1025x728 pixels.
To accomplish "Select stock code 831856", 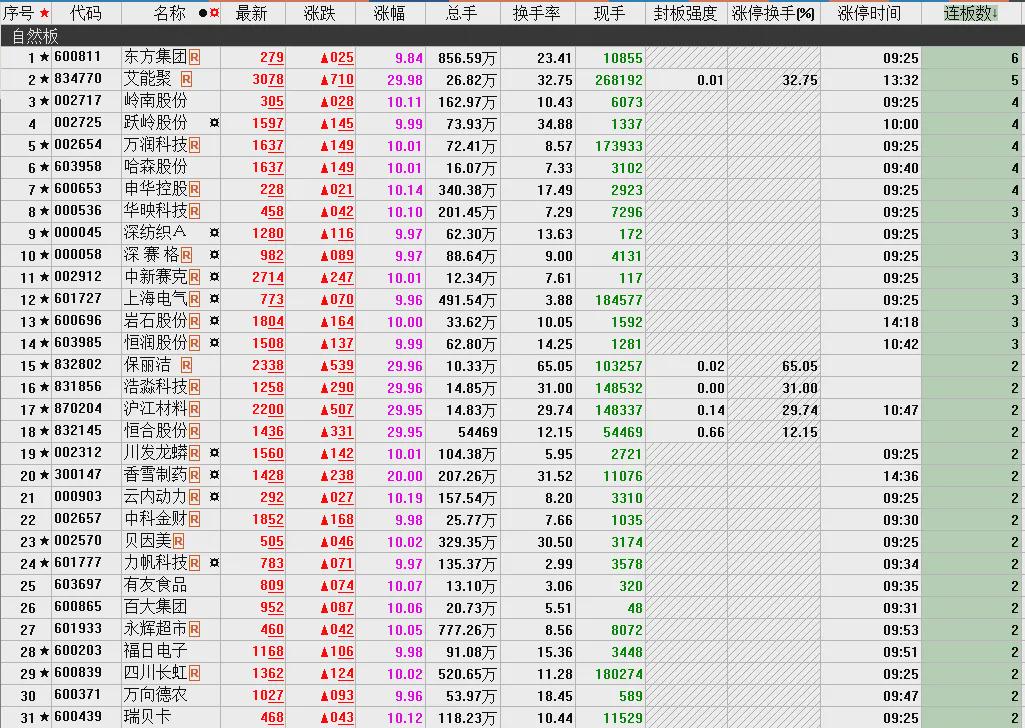I will click(78, 387).
